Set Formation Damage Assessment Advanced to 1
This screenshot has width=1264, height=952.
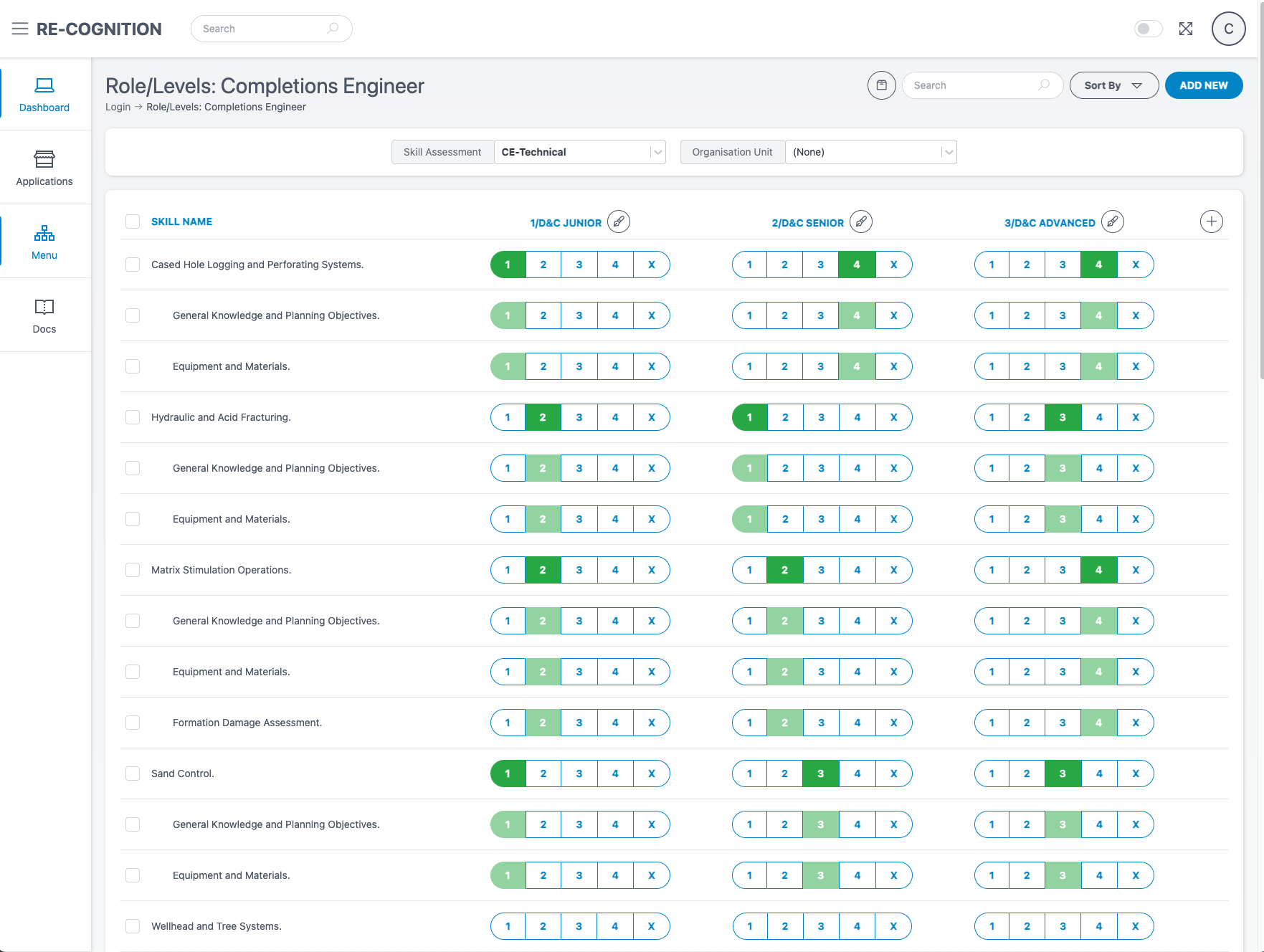tap(992, 723)
